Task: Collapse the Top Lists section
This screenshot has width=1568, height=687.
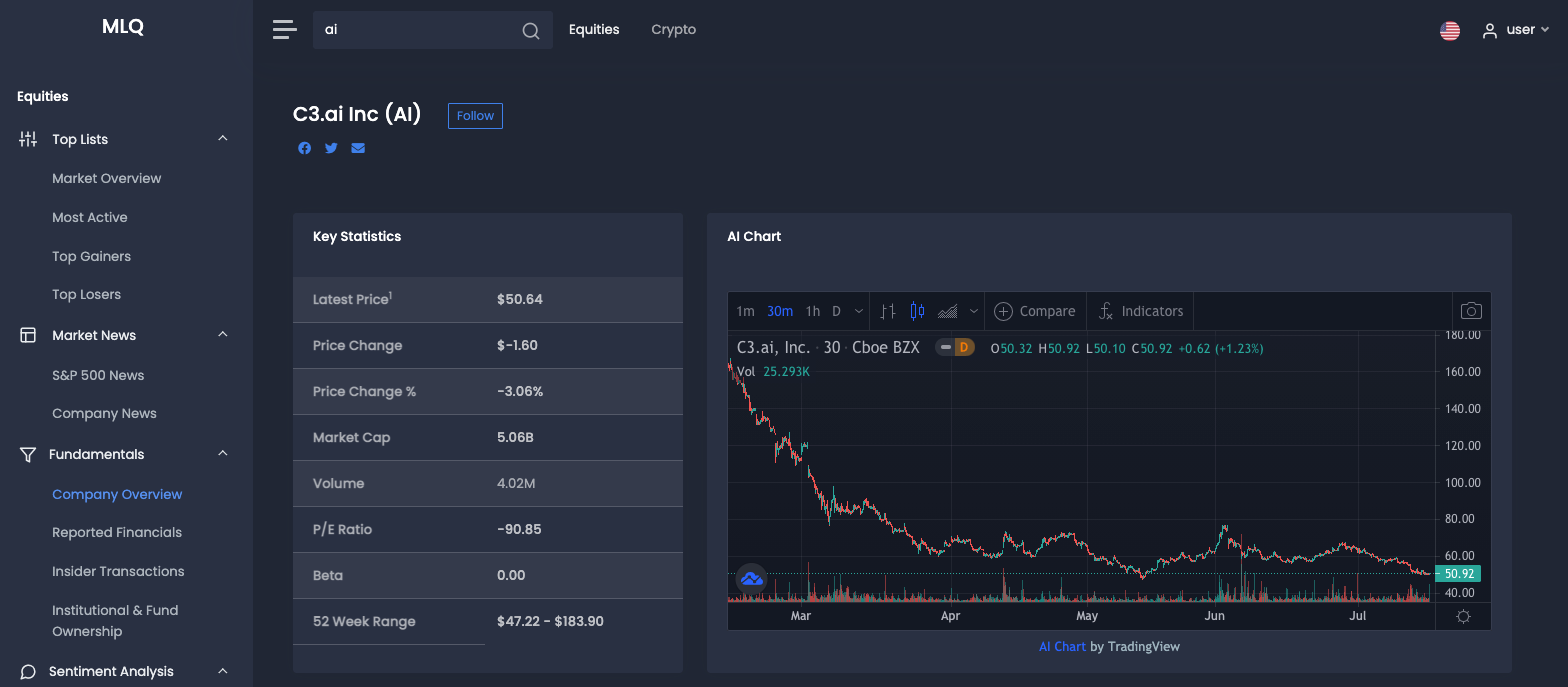Action: click(x=223, y=139)
